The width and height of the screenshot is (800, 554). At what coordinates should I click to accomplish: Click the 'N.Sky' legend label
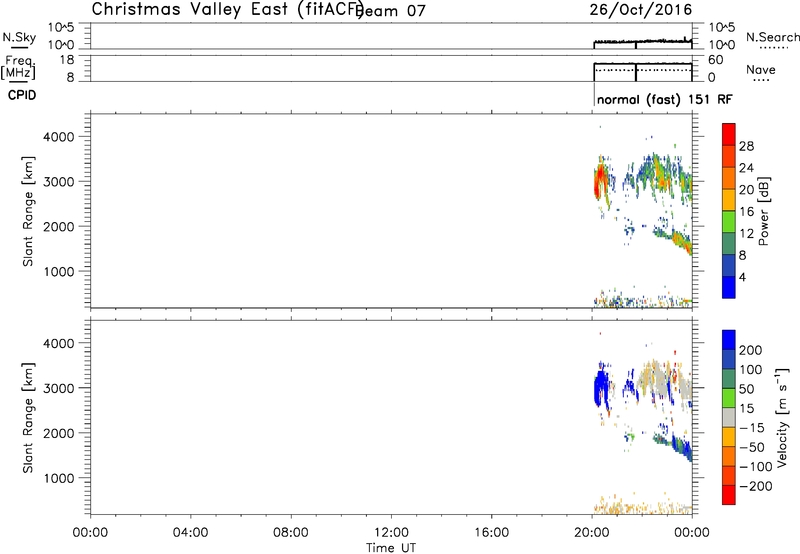click(x=19, y=37)
